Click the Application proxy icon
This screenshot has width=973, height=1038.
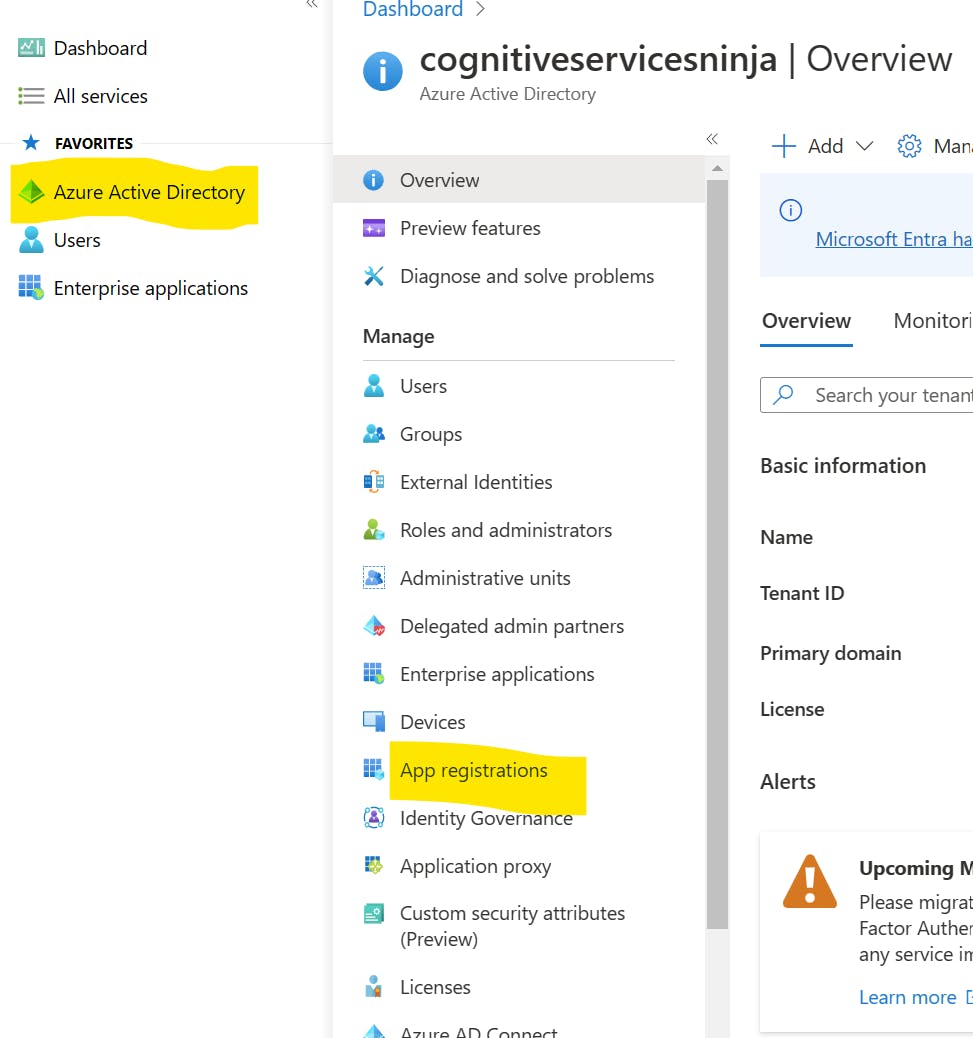point(373,865)
